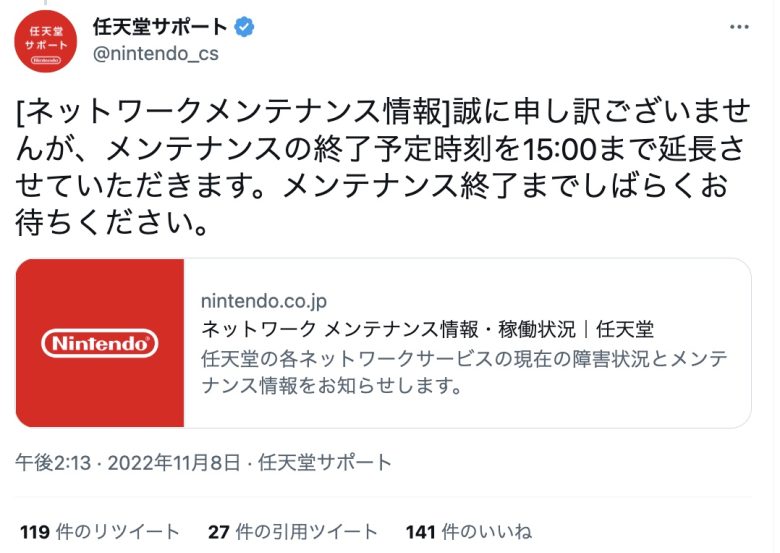Click the link card description text
This screenshot has height=553, width=780.
463,371
